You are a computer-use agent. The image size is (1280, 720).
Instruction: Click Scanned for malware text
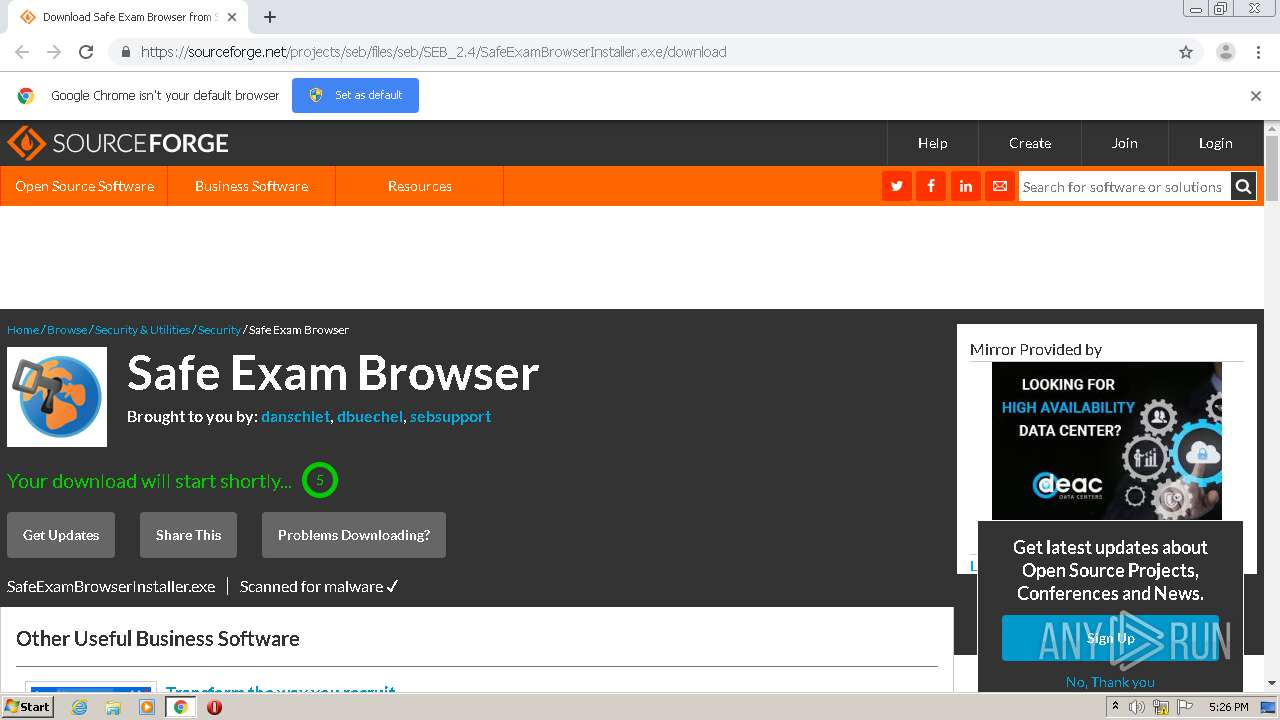point(311,587)
